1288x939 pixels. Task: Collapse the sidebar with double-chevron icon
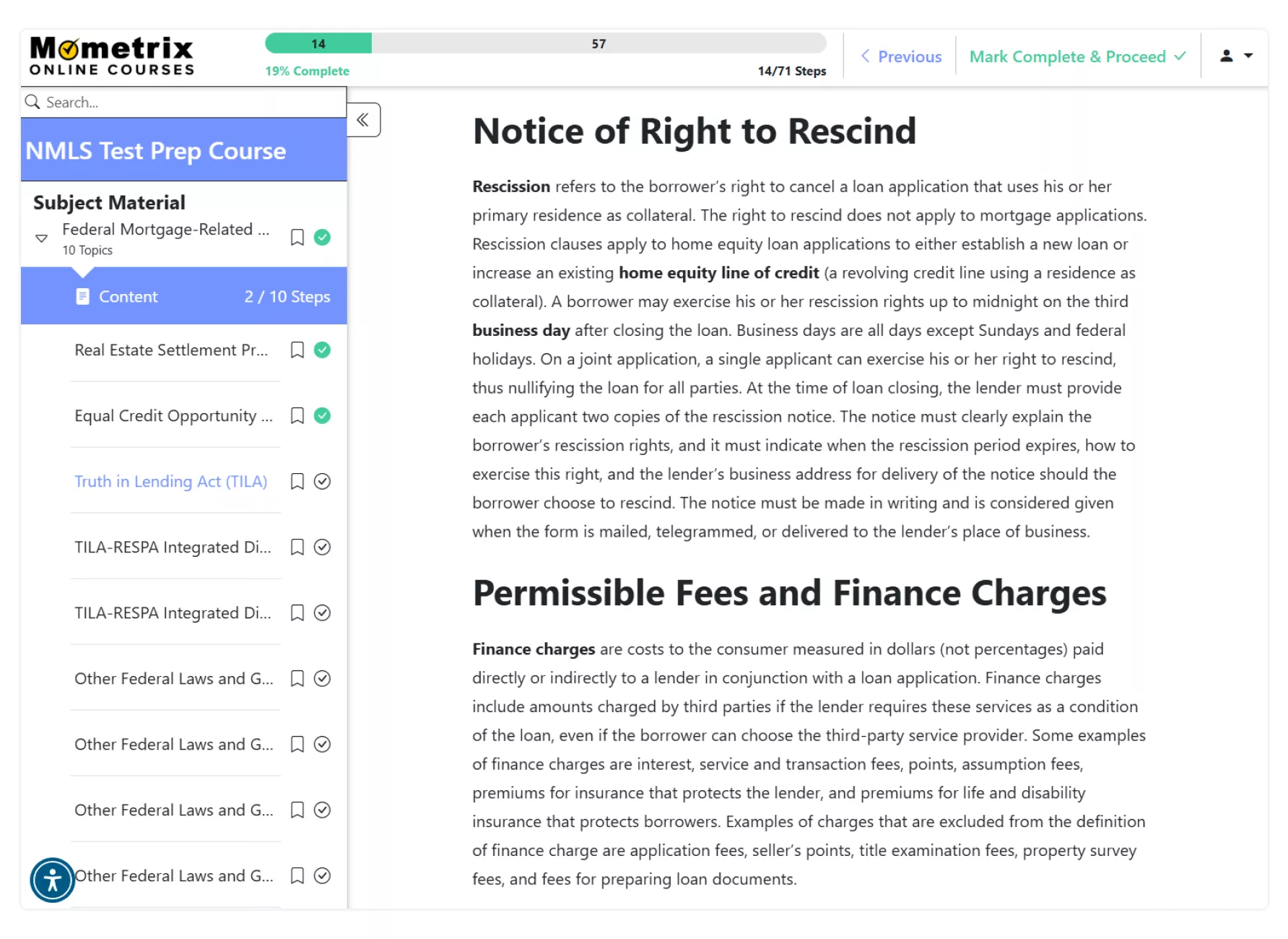tap(363, 120)
